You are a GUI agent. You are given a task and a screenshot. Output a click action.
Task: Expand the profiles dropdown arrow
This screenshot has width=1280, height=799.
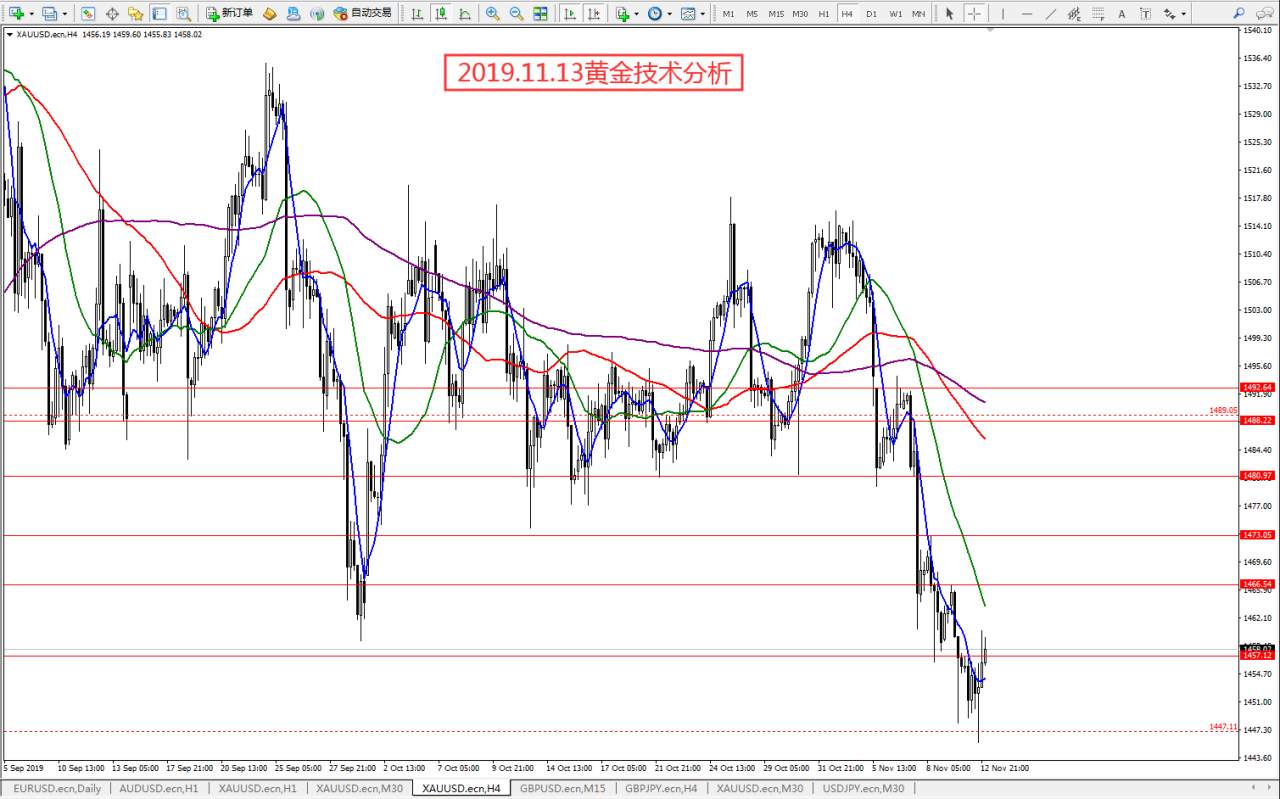point(66,13)
